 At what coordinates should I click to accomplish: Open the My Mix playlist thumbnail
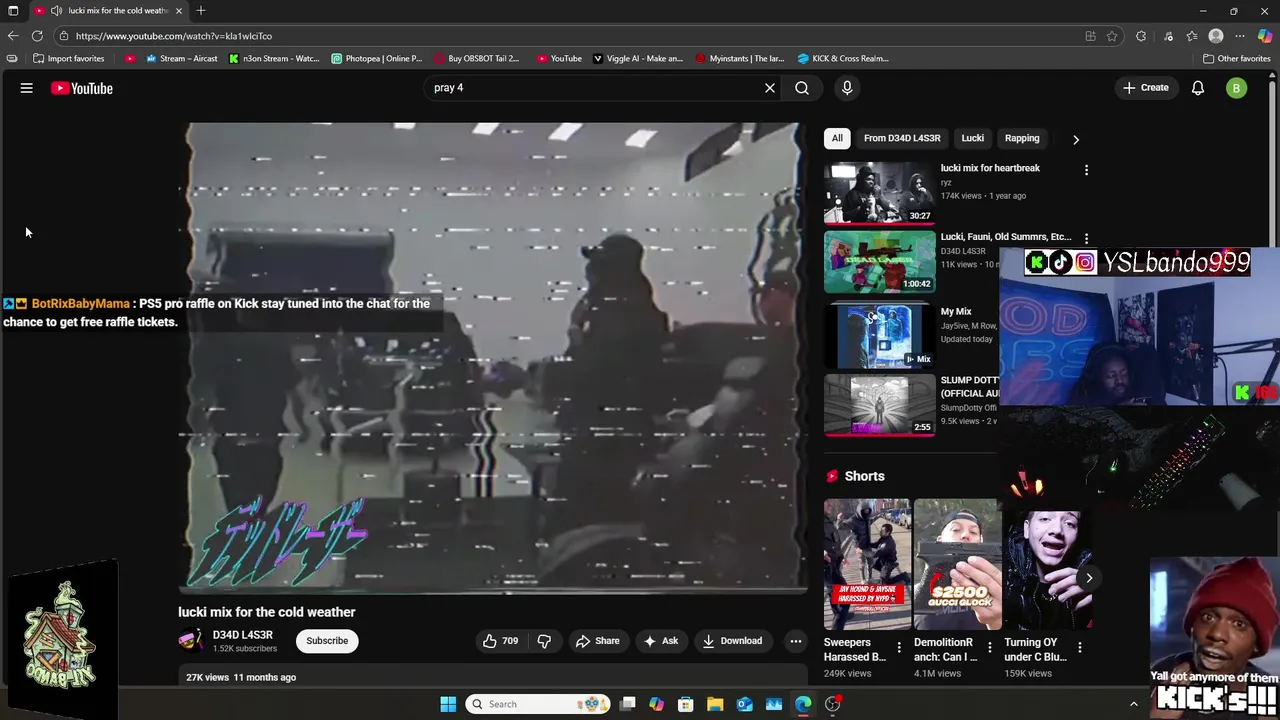pos(879,336)
